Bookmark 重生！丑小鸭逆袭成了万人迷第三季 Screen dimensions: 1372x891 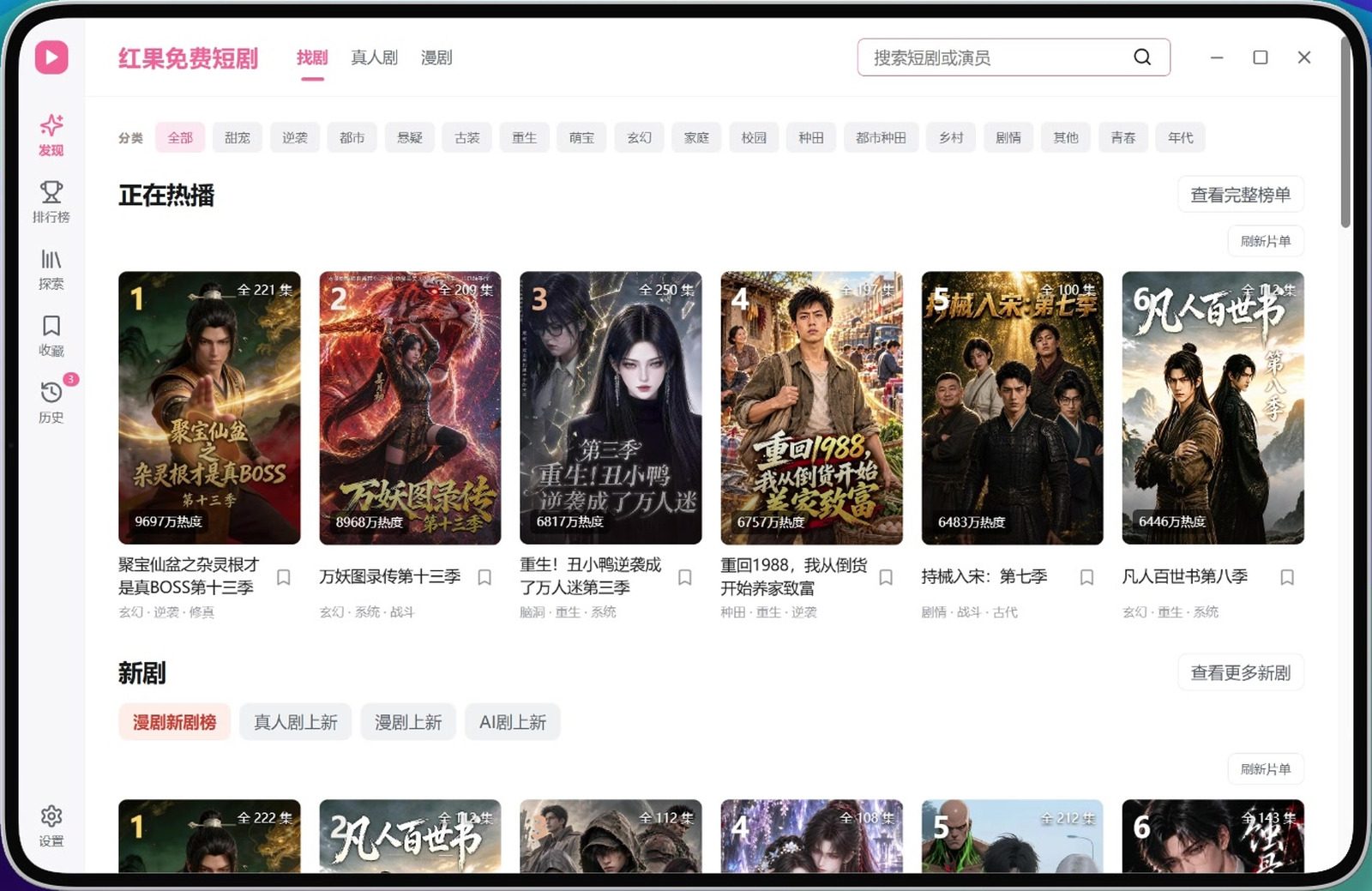tap(685, 577)
